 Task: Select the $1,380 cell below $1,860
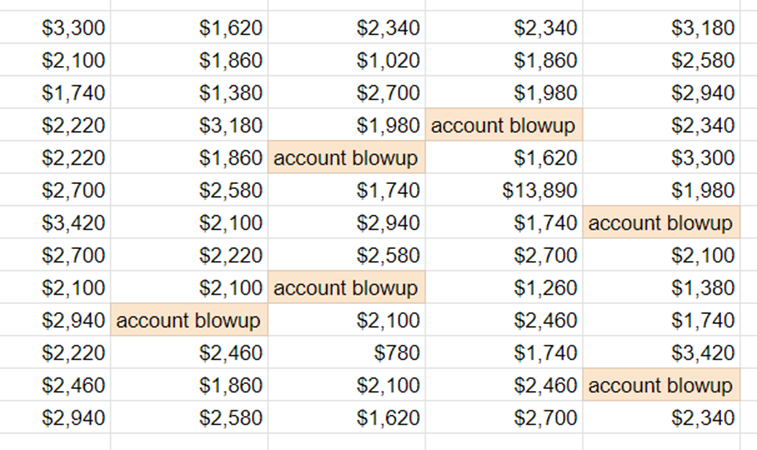coord(189,93)
